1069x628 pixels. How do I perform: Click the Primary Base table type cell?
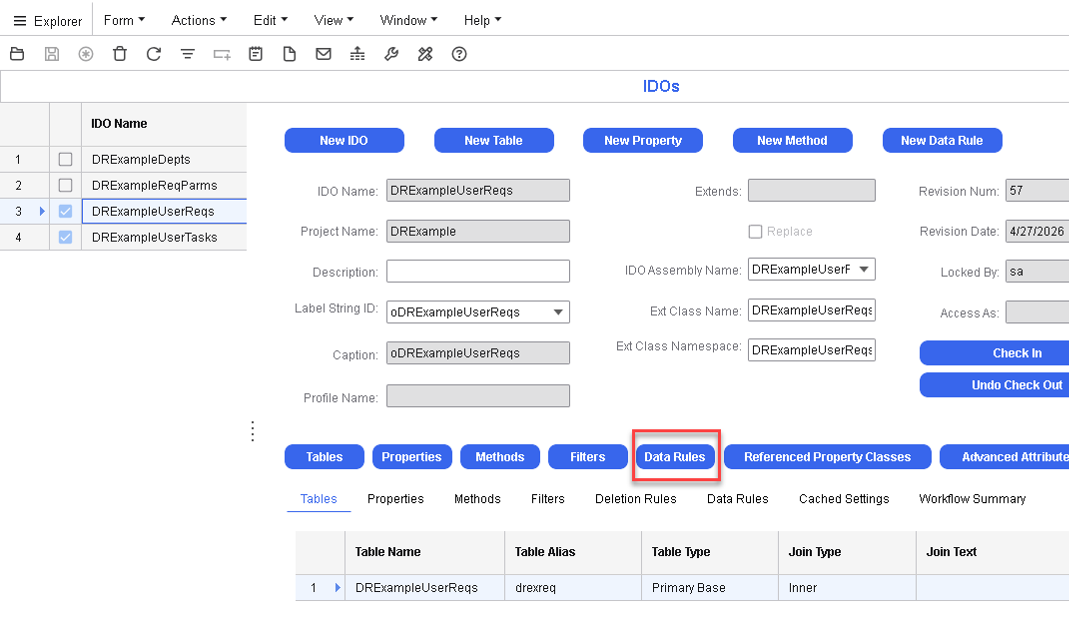710,588
